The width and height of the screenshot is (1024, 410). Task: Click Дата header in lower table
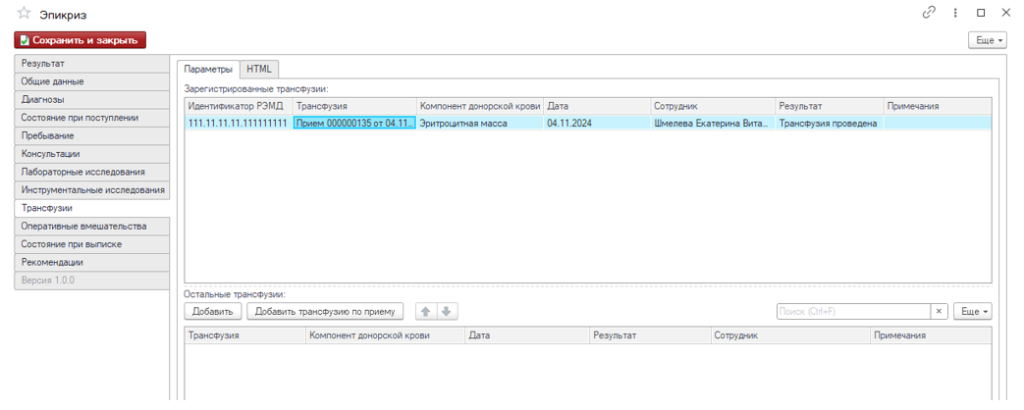528,335
